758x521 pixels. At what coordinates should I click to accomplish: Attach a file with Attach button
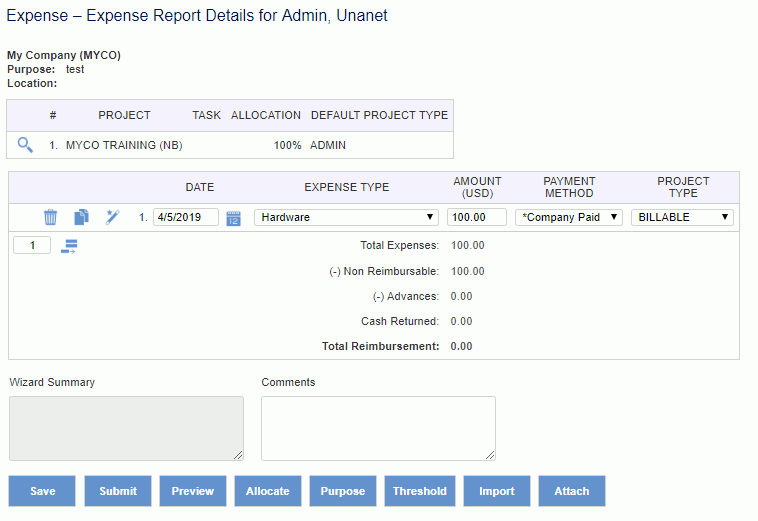coord(572,491)
